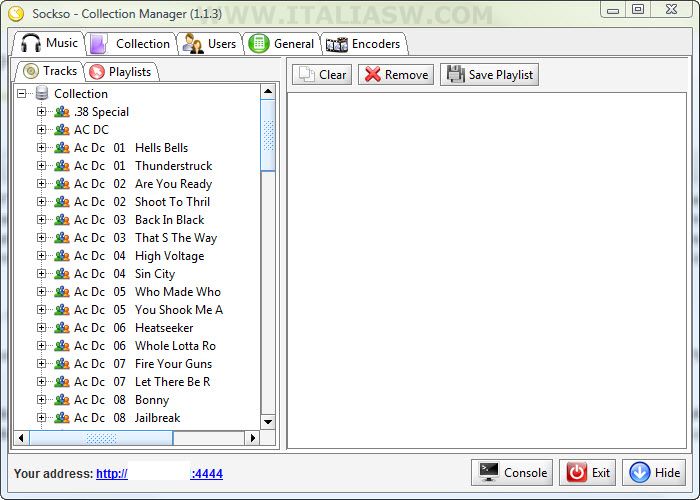Open the Users tab
This screenshot has width=700, height=500.
(x=210, y=44)
